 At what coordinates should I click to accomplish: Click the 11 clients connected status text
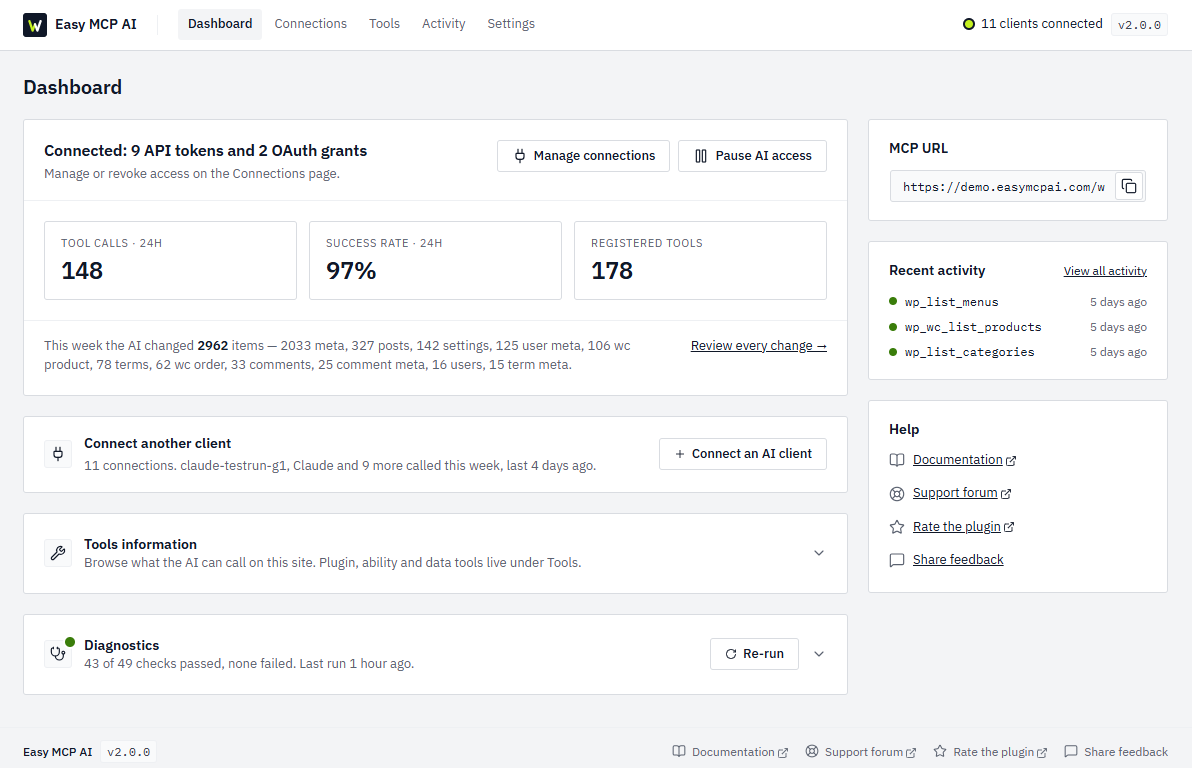click(1041, 24)
